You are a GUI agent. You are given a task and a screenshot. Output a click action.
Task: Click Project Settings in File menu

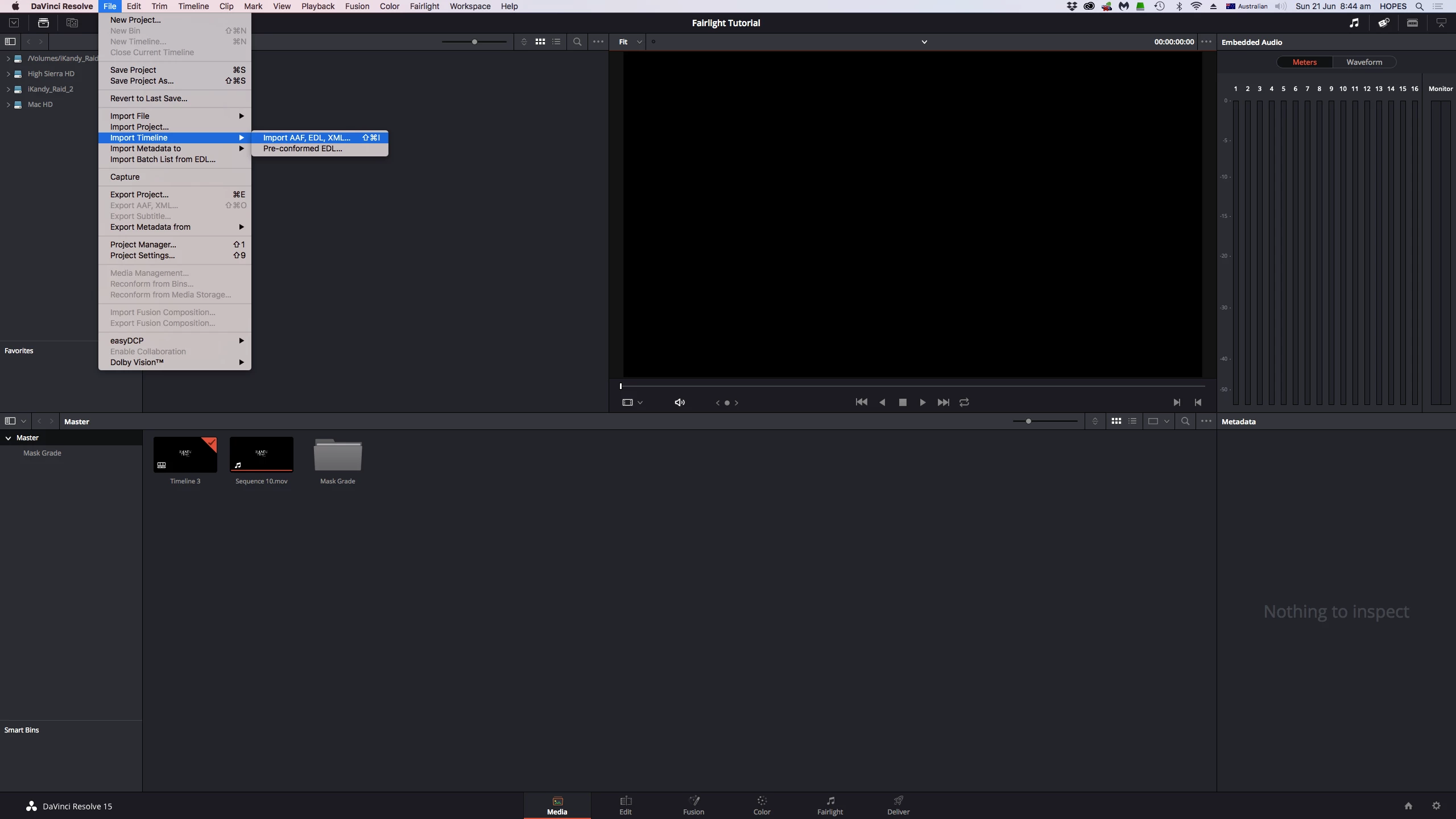point(142,255)
